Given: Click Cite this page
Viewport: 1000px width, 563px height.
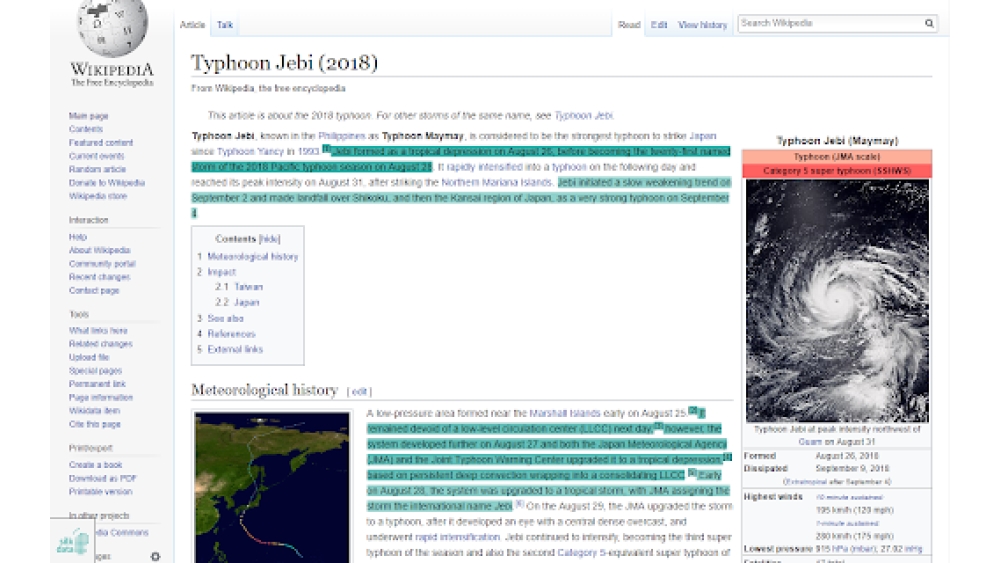Looking at the screenshot, I should (x=94, y=425).
